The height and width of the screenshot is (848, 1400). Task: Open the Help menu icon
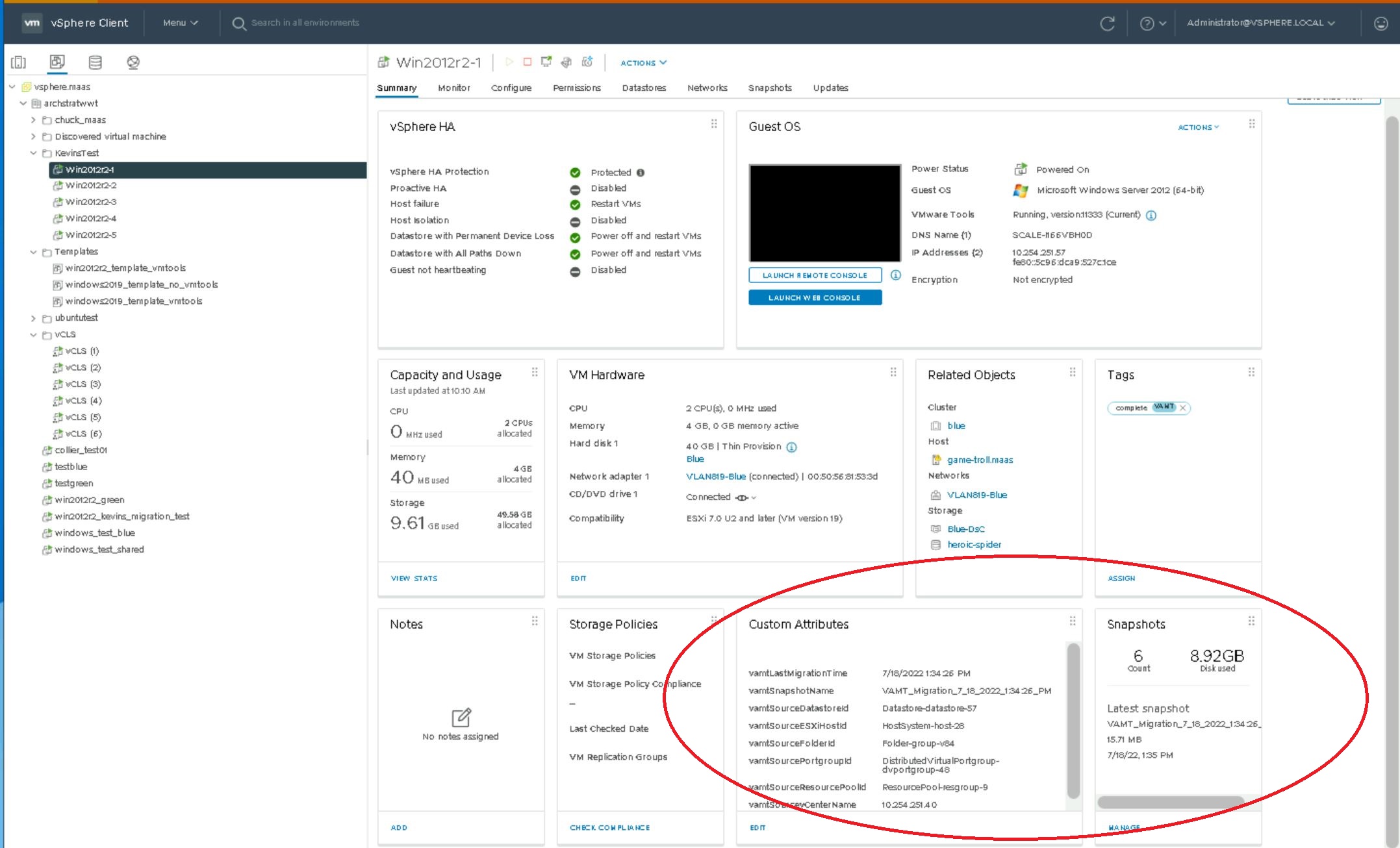click(x=1153, y=23)
